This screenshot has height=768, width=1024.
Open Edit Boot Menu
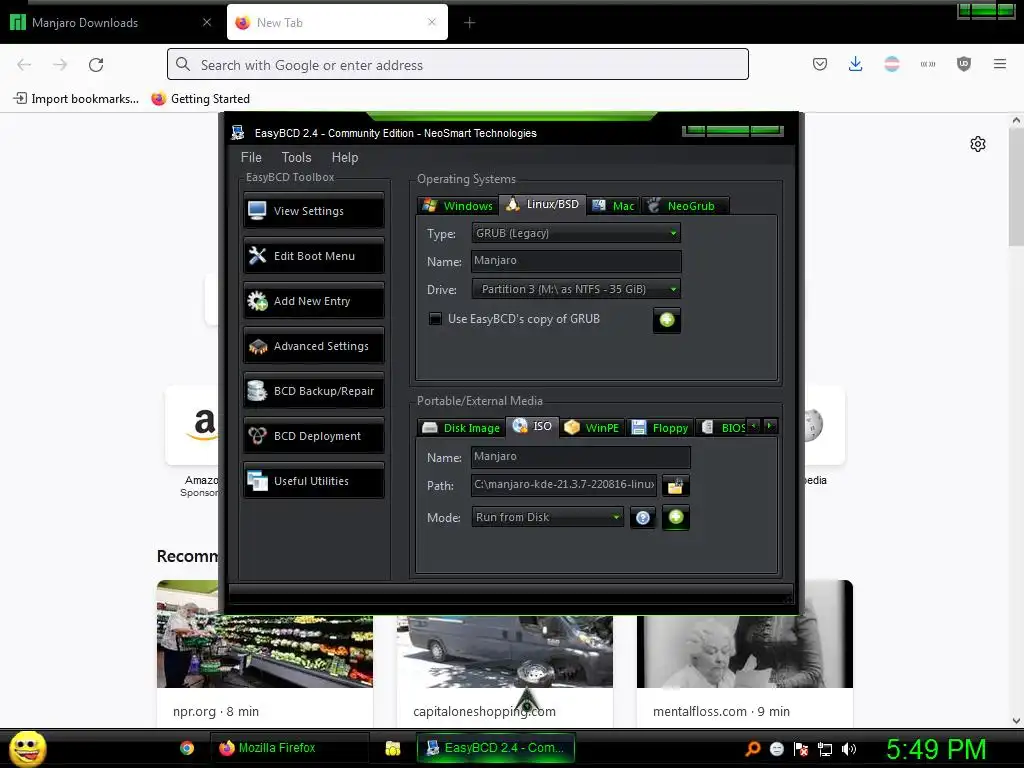(313, 256)
